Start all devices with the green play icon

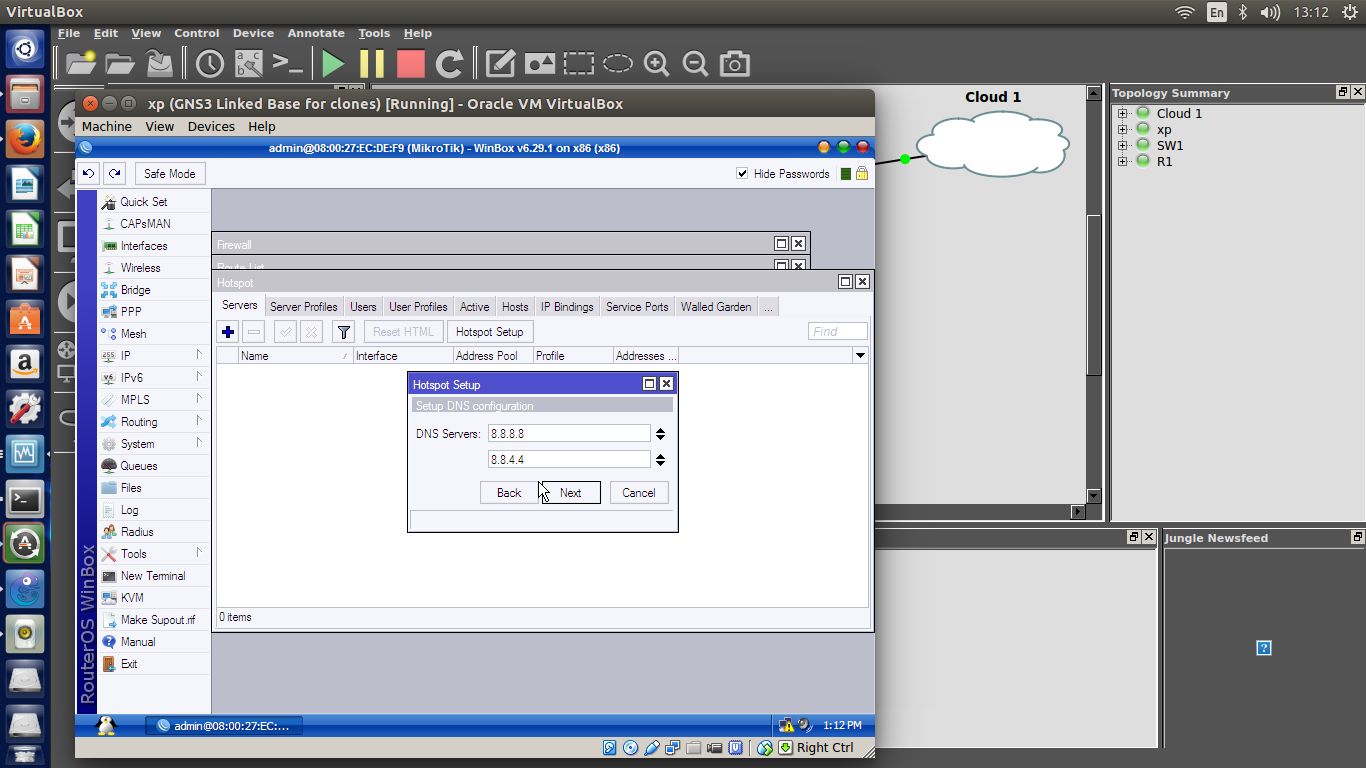333,63
